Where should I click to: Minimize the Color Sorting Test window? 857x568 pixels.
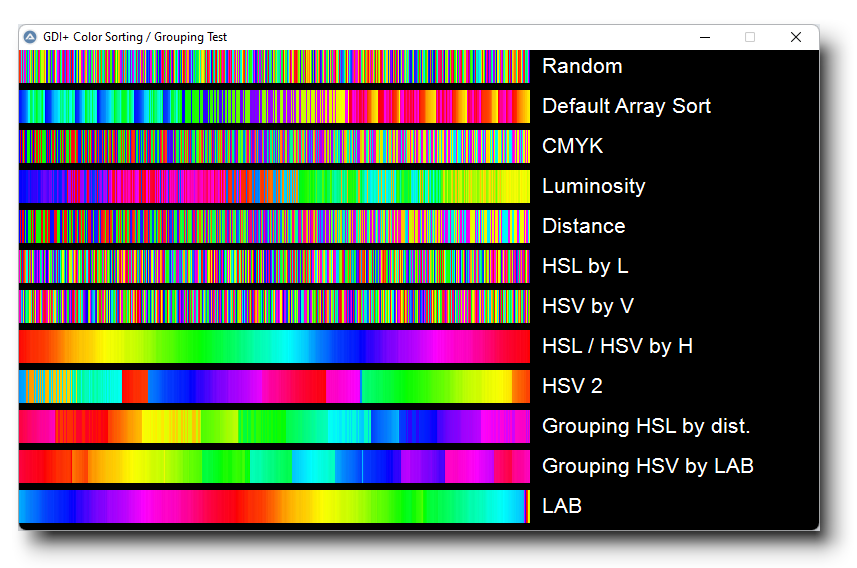(x=705, y=37)
